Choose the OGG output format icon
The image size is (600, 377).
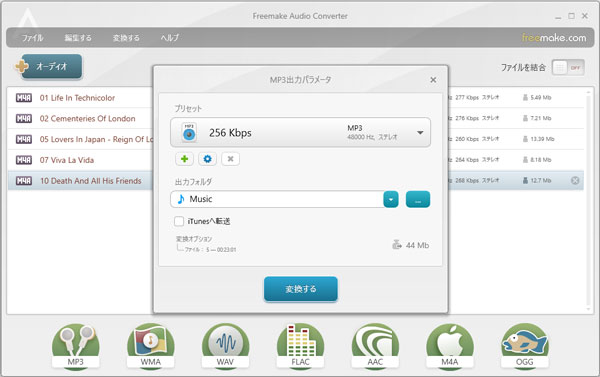point(525,346)
